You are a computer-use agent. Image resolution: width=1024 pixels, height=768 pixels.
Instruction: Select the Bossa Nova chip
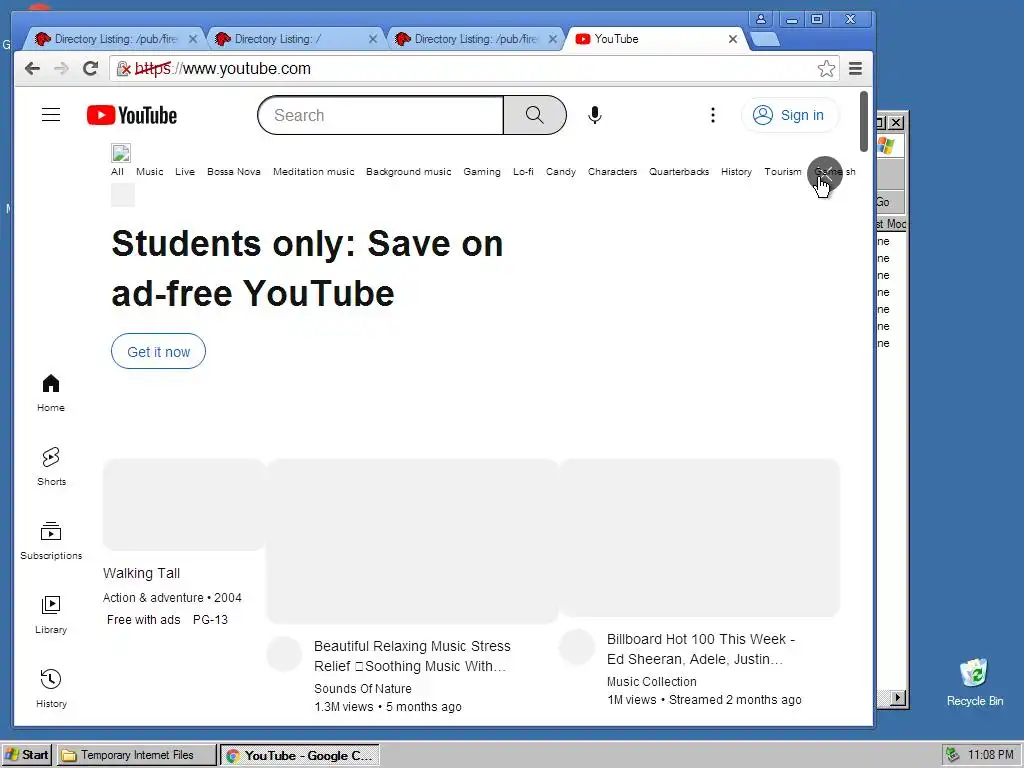click(x=234, y=172)
